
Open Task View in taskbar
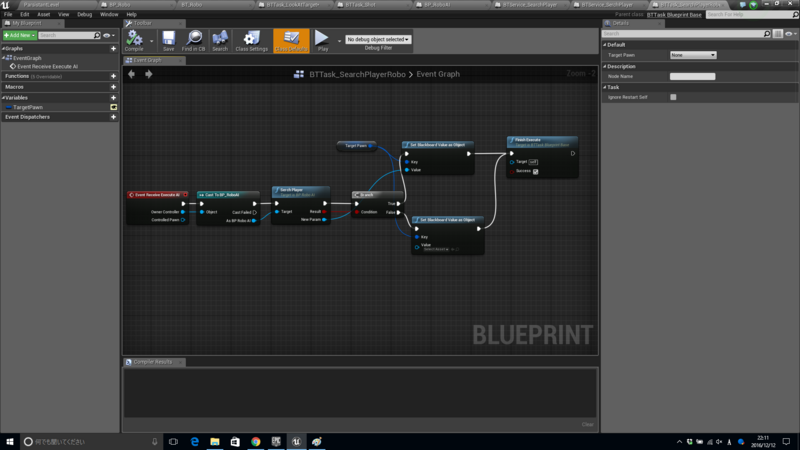click(x=173, y=441)
